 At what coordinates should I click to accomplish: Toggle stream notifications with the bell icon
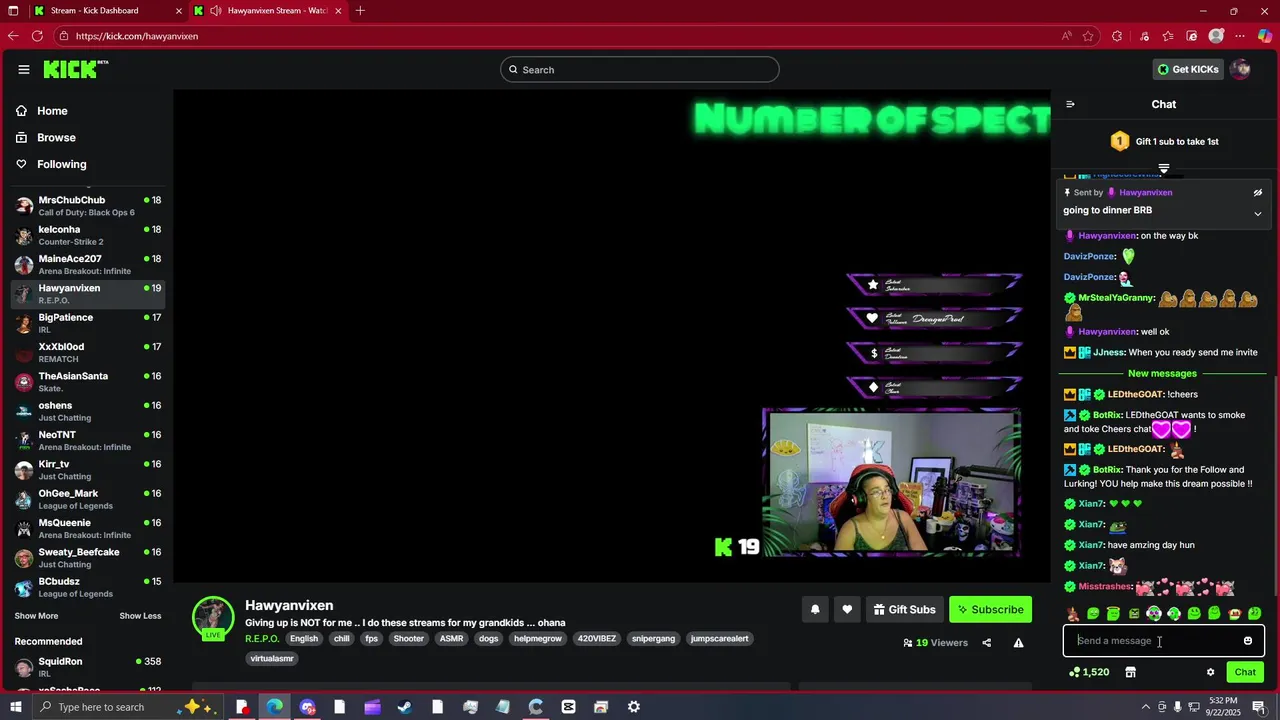tap(815, 609)
